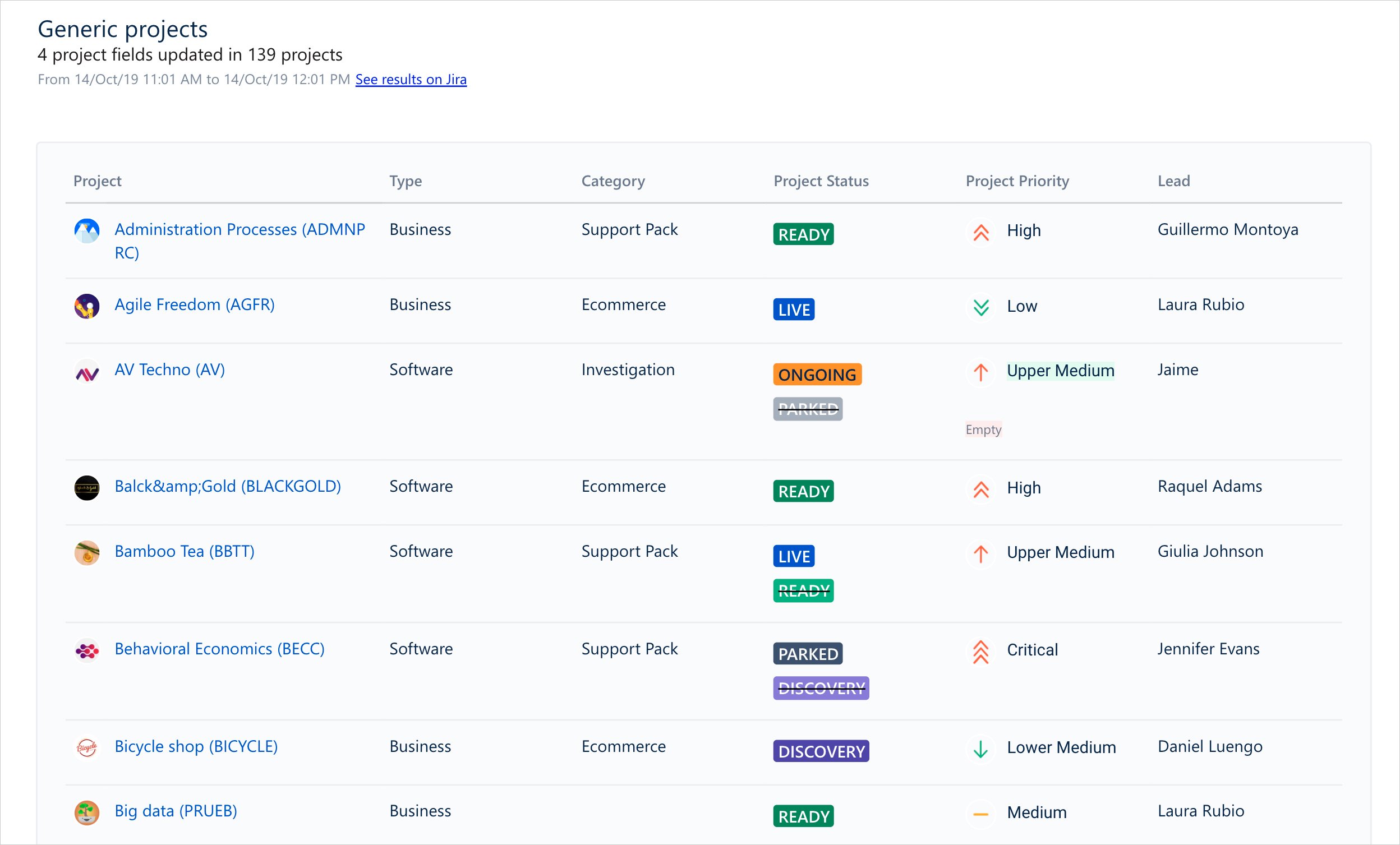Sort by the Project Status column header

click(x=820, y=181)
